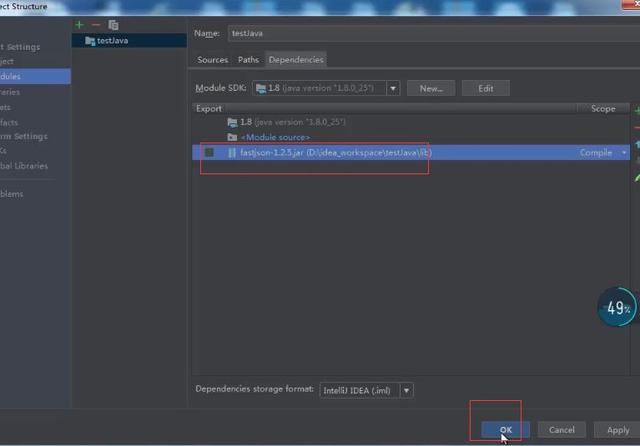
Task: Click the remove module minus icon
Action: pos(96,25)
